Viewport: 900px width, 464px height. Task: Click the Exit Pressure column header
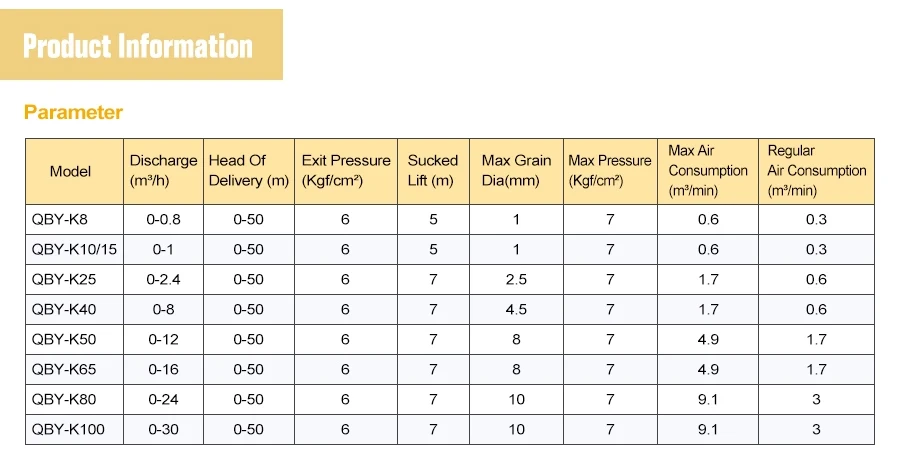(x=346, y=171)
